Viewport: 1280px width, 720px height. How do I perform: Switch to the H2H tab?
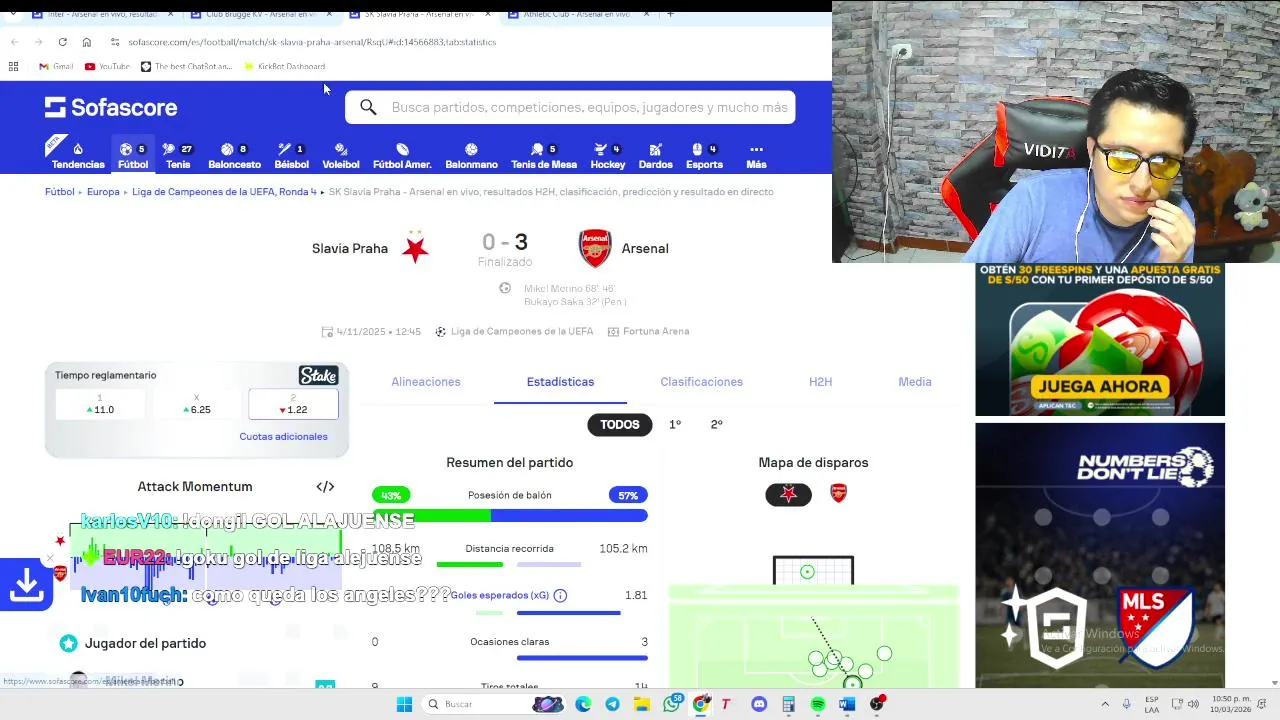[x=820, y=382]
